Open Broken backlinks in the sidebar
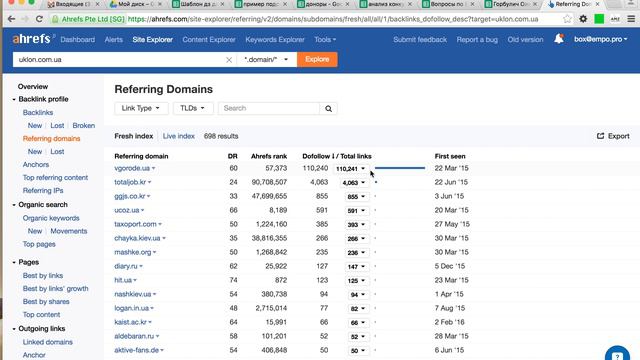 pyautogui.click(x=84, y=125)
